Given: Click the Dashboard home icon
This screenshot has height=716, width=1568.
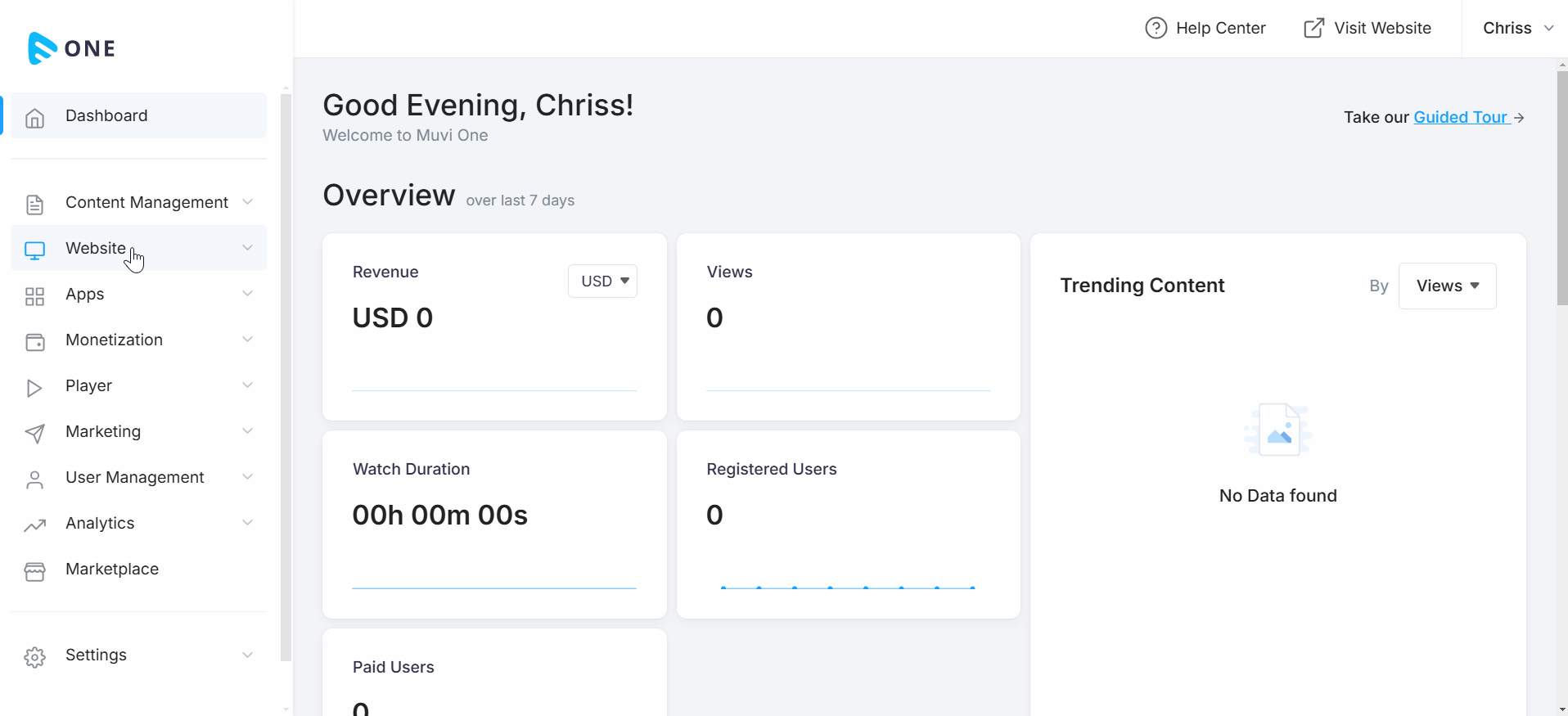Looking at the screenshot, I should click(x=34, y=117).
